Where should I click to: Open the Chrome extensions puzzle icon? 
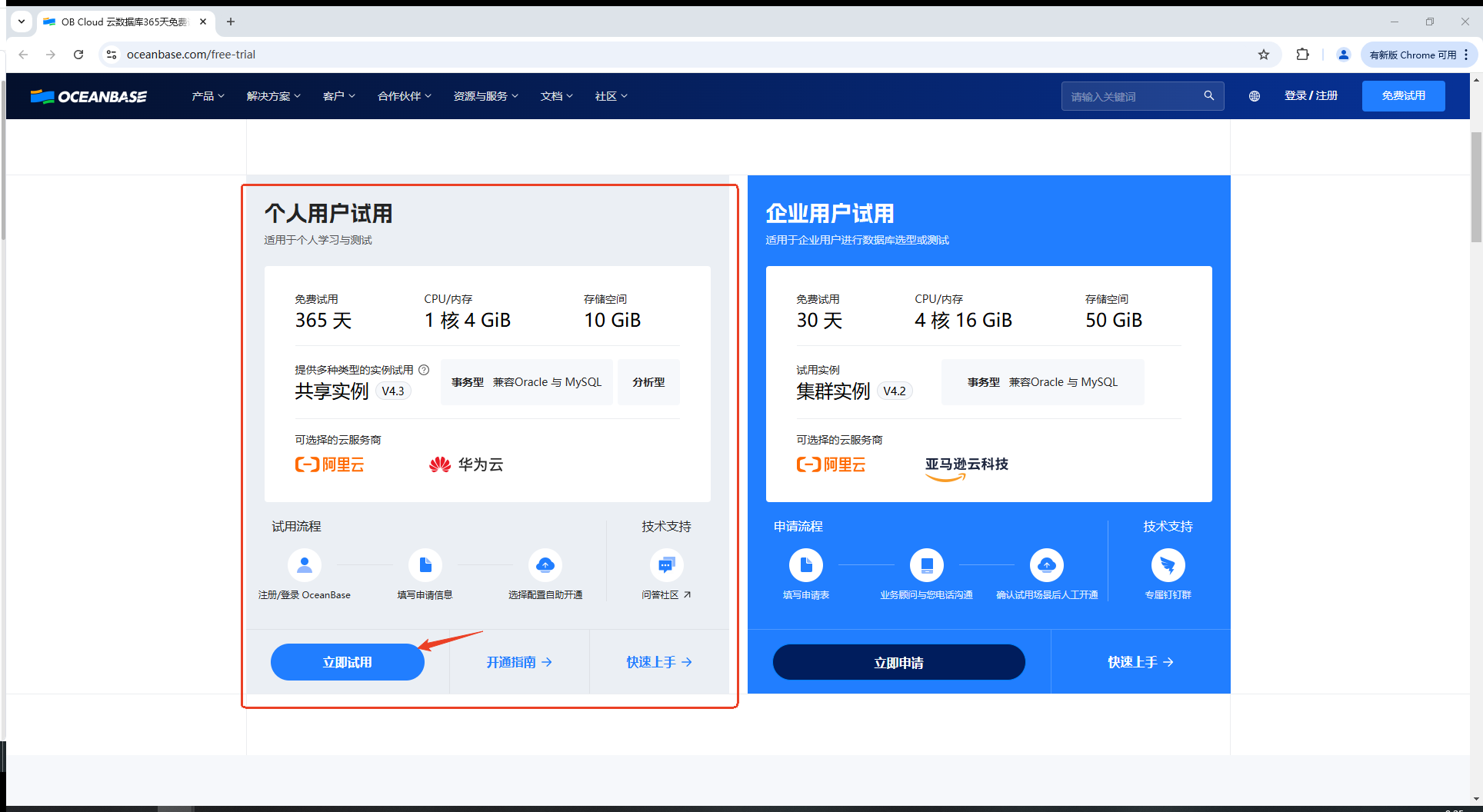coord(1302,55)
